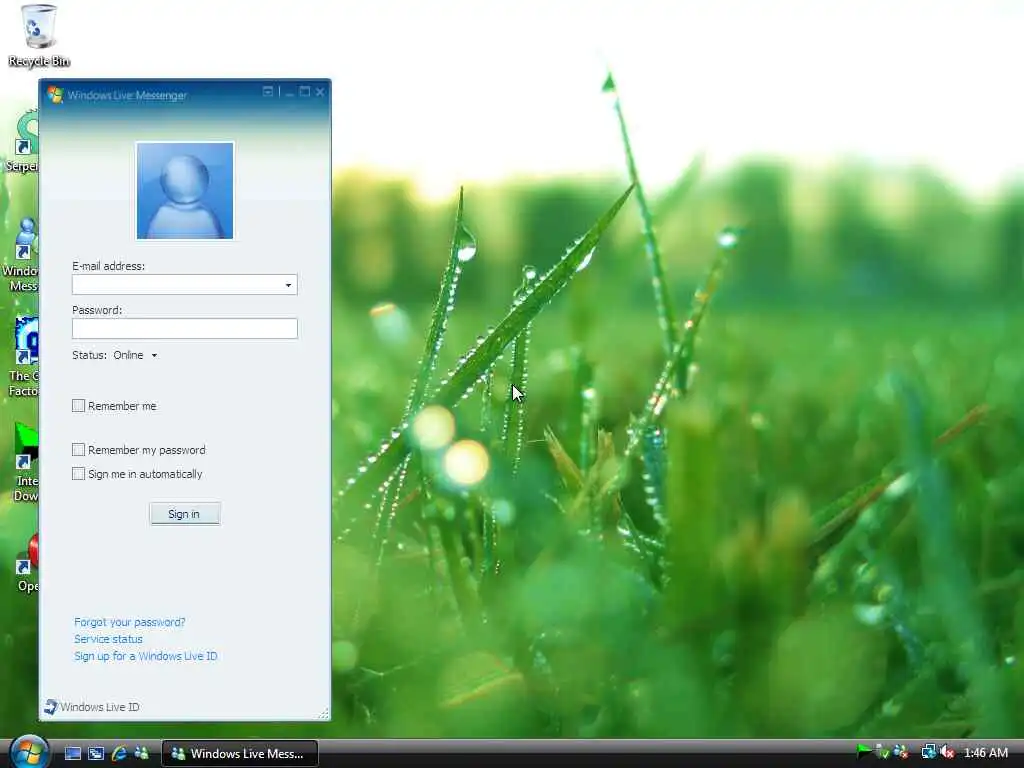Click the Sign in button
Screen dimensions: 1024x768
(185, 514)
